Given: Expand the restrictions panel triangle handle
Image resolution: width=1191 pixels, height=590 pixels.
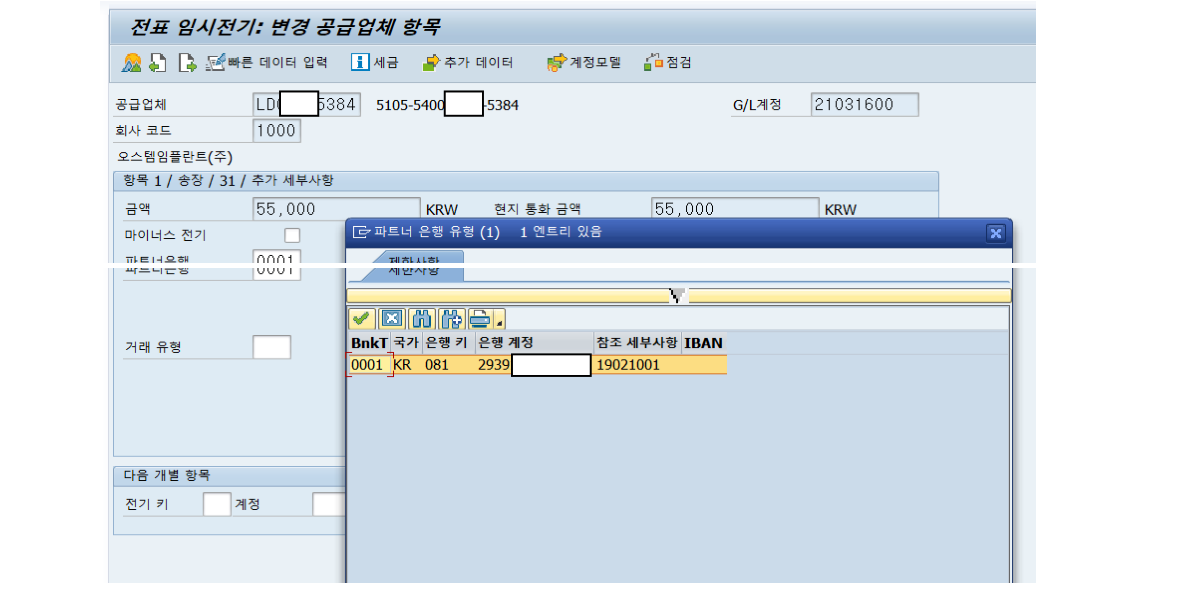Looking at the screenshot, I should [x=678, y=296].
